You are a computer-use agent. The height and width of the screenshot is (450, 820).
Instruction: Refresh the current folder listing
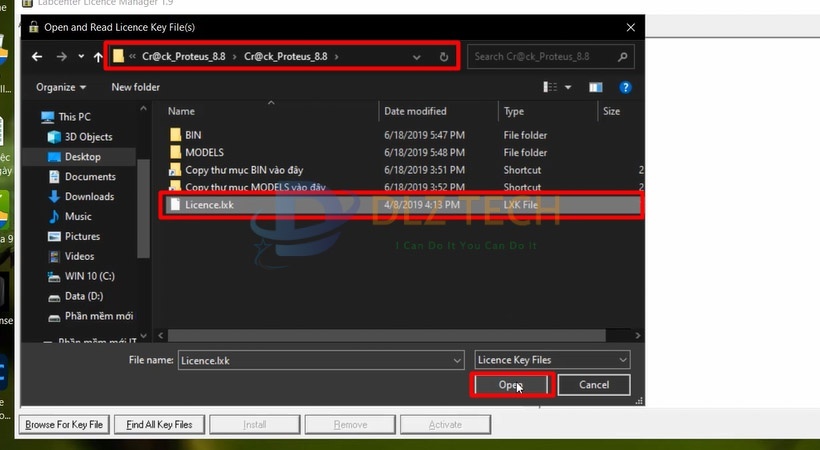[x=444, y=57]
